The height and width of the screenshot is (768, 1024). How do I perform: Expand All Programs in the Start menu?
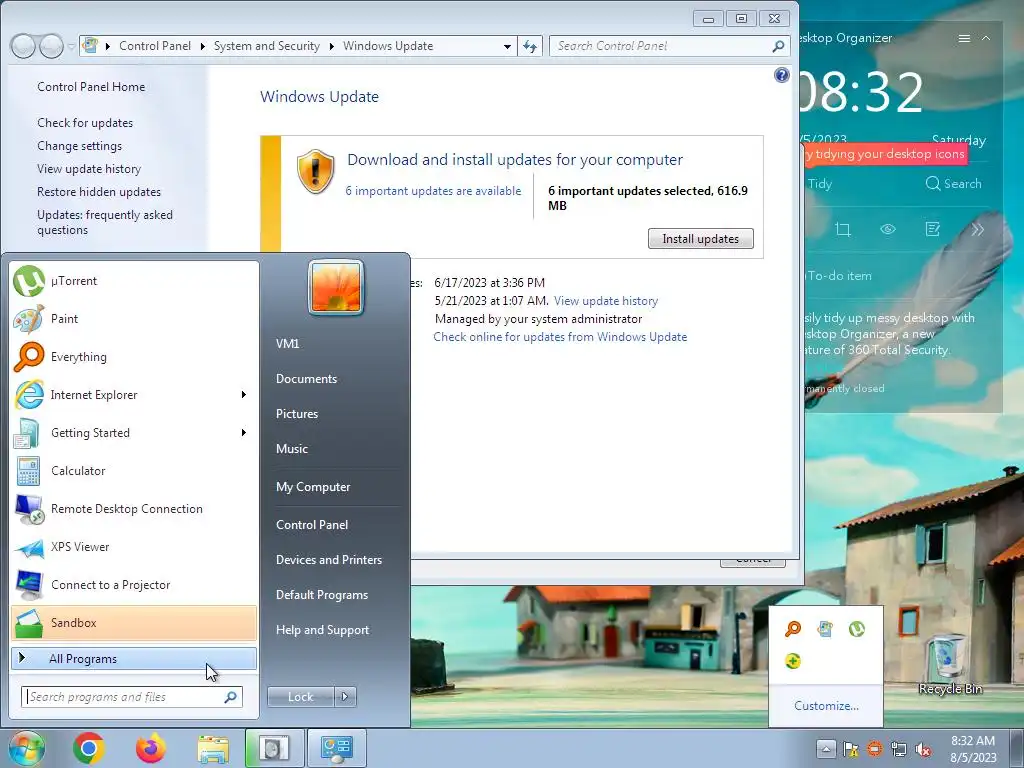click(134, 658)
